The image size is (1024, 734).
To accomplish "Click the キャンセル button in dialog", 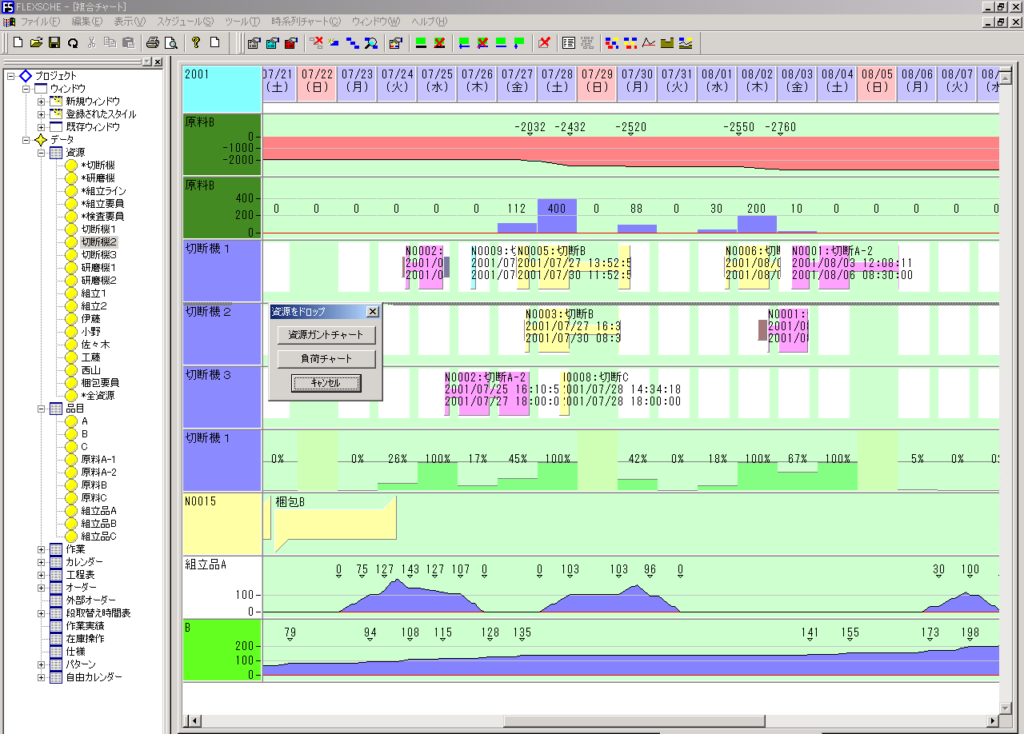I will pyautogui.click(x=326, y=383).
